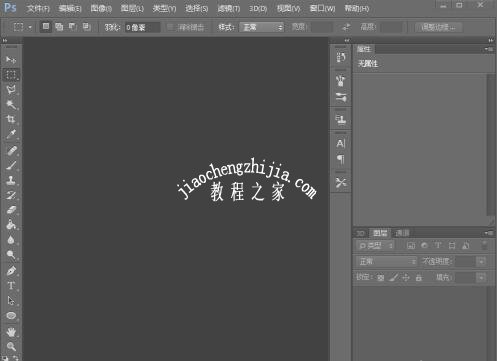Image resolution: width=497 pixels, height=361 pixels.
Task: Enable the New Selection mode button
Action: [x=46, y=27]
